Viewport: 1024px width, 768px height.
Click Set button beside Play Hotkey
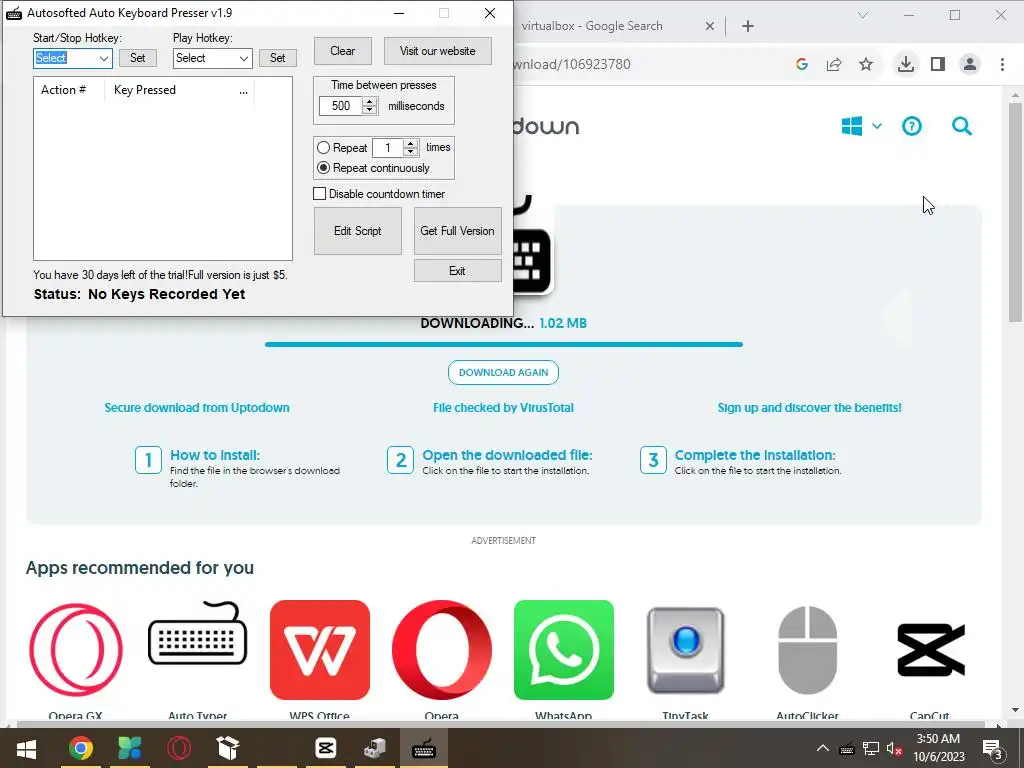(x=278, y=57)
